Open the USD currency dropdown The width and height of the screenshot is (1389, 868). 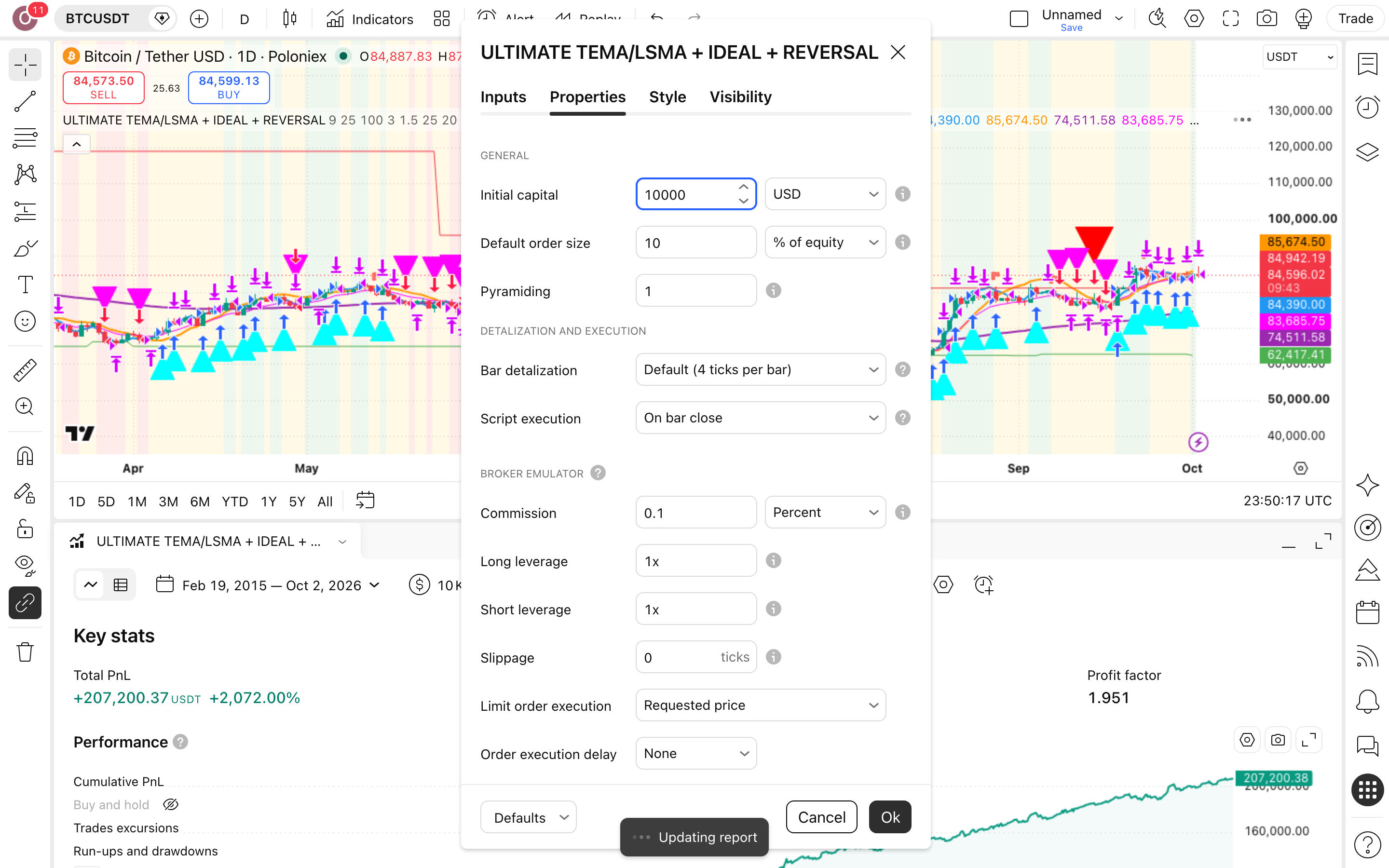(825, 194)
